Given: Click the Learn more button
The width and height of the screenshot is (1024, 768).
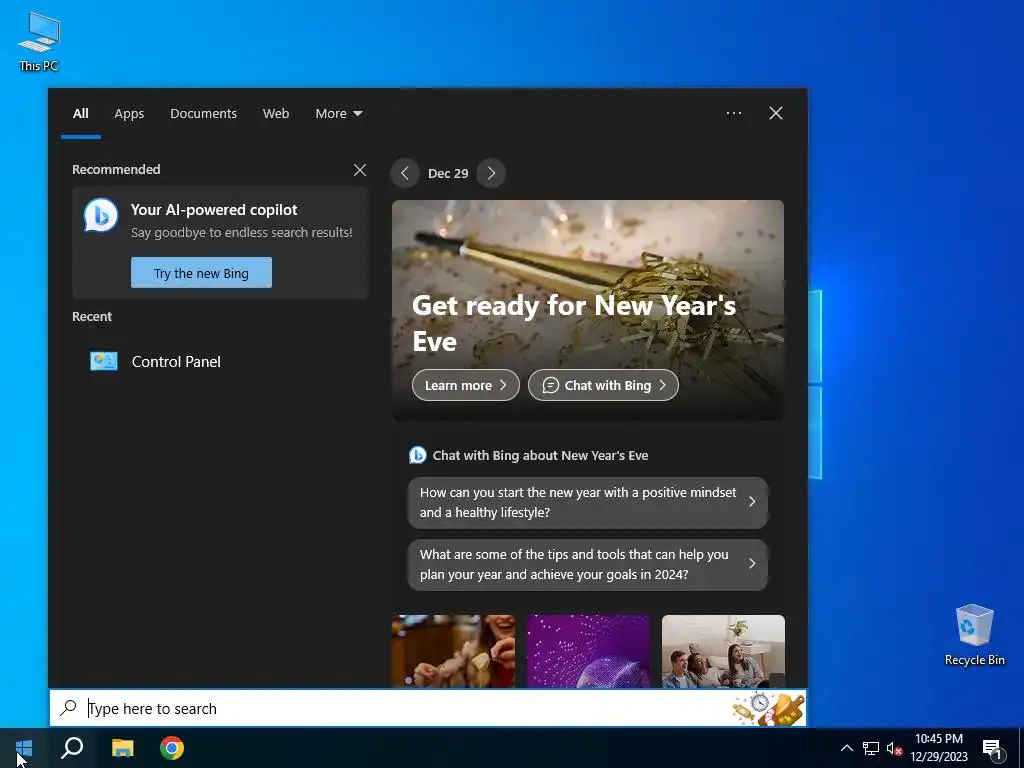Looking at the screenshot, I should pos(466,385).
